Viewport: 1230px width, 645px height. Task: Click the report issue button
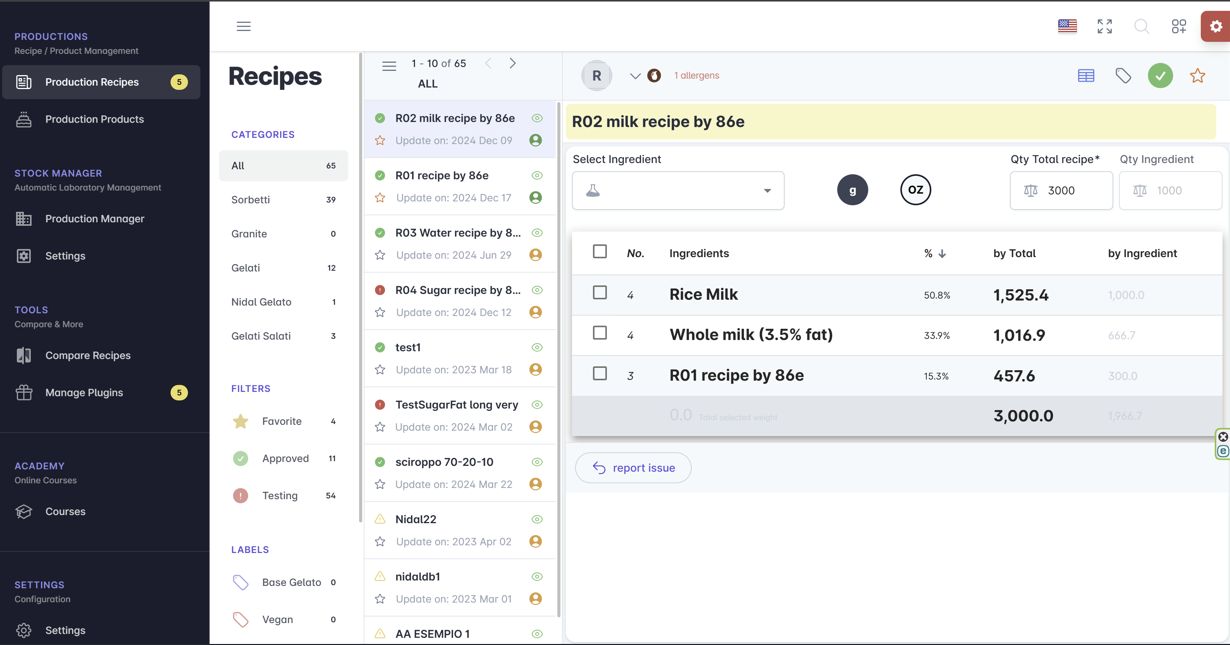(633, 468)
